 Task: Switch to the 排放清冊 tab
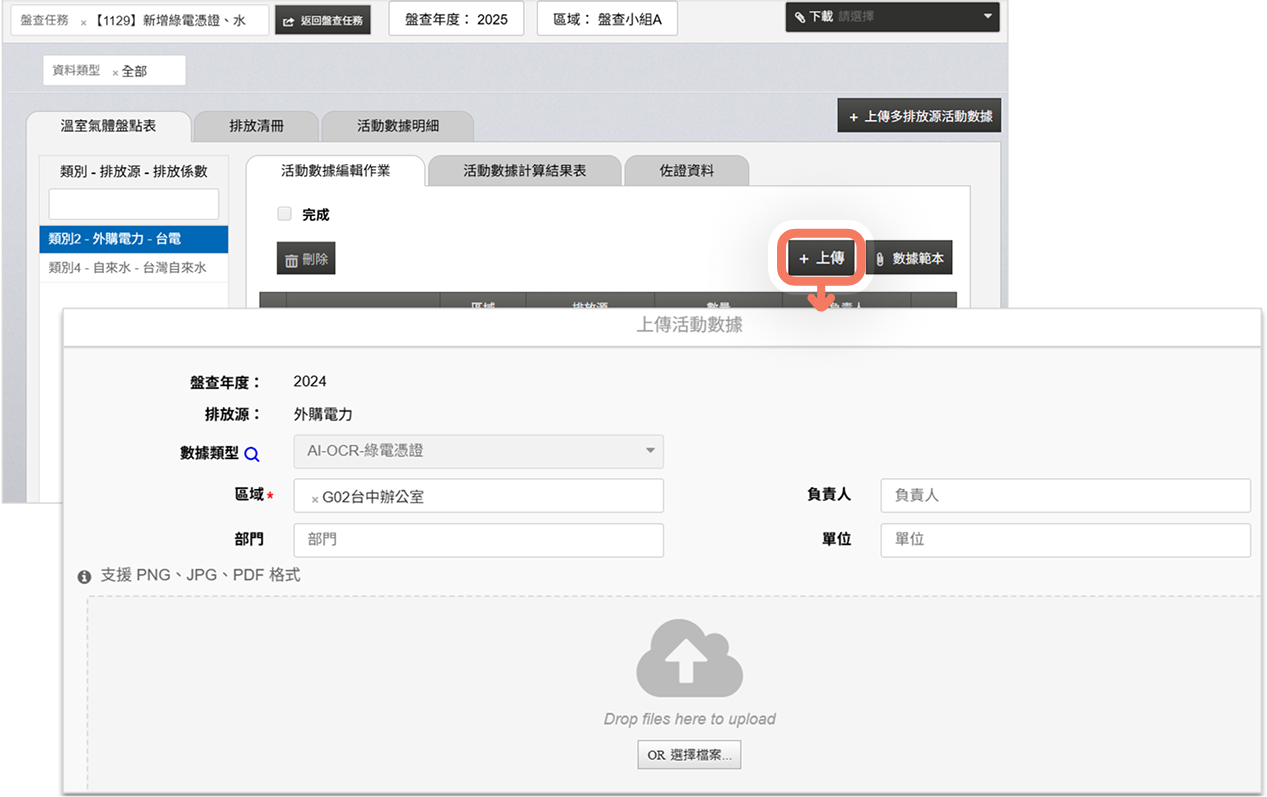256,126
